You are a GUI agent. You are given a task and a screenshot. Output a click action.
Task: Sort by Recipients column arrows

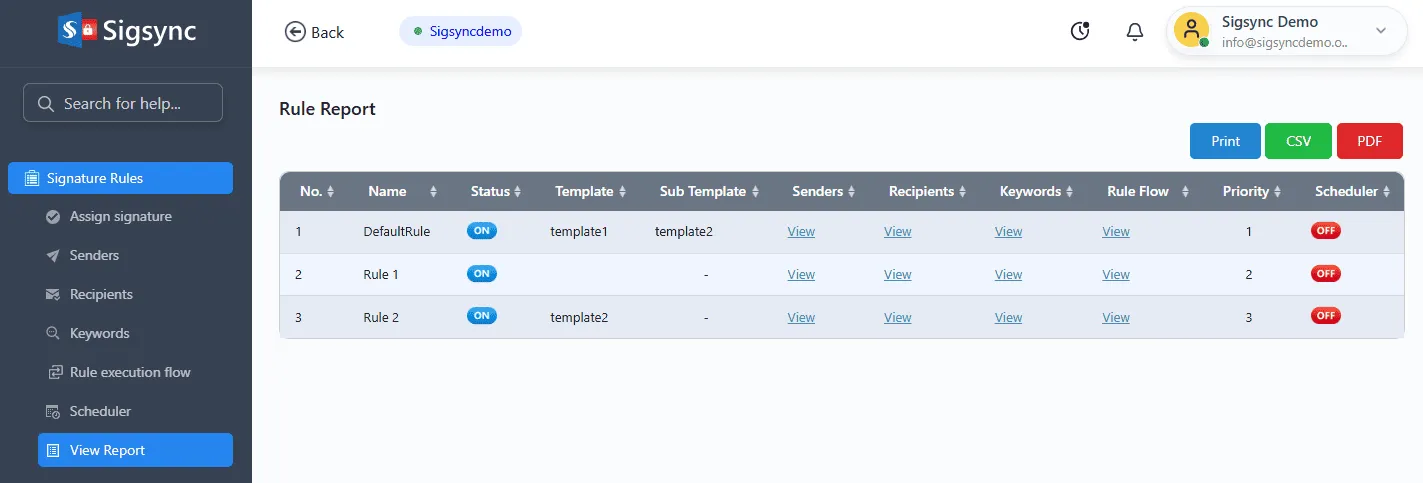click(x=963, y=191)
